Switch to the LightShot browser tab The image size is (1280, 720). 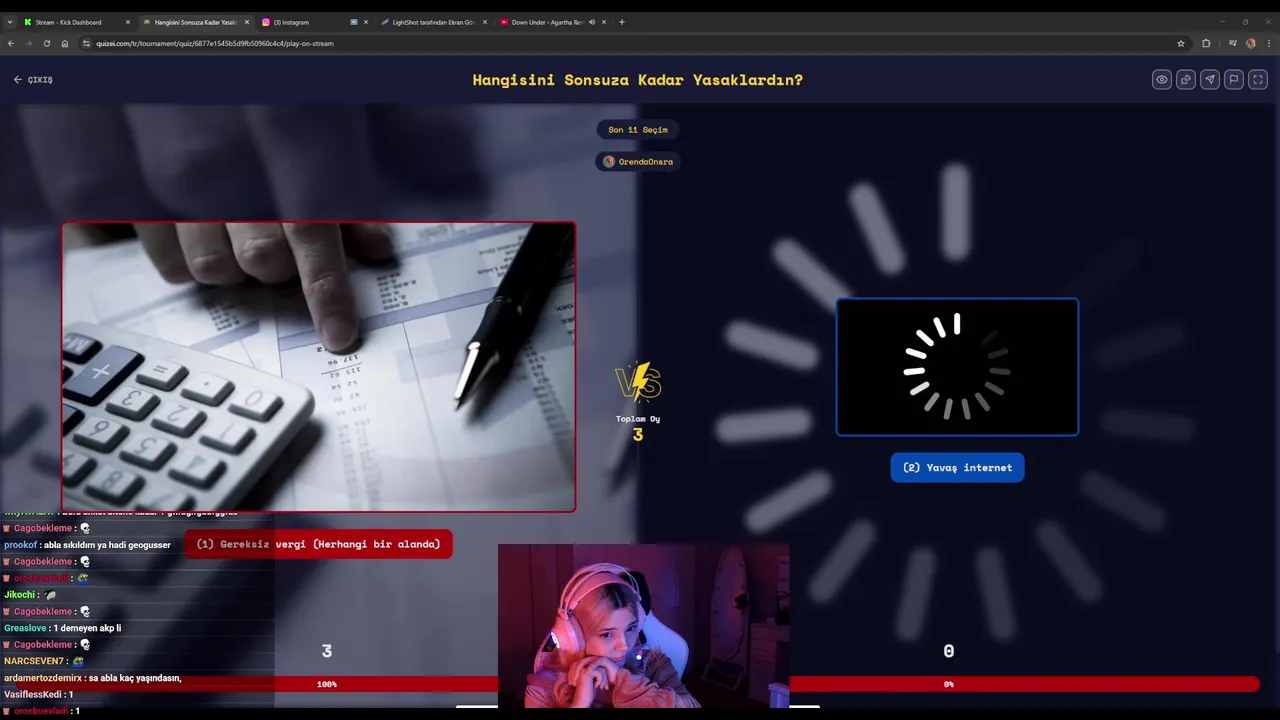click(x=433, y=22)
